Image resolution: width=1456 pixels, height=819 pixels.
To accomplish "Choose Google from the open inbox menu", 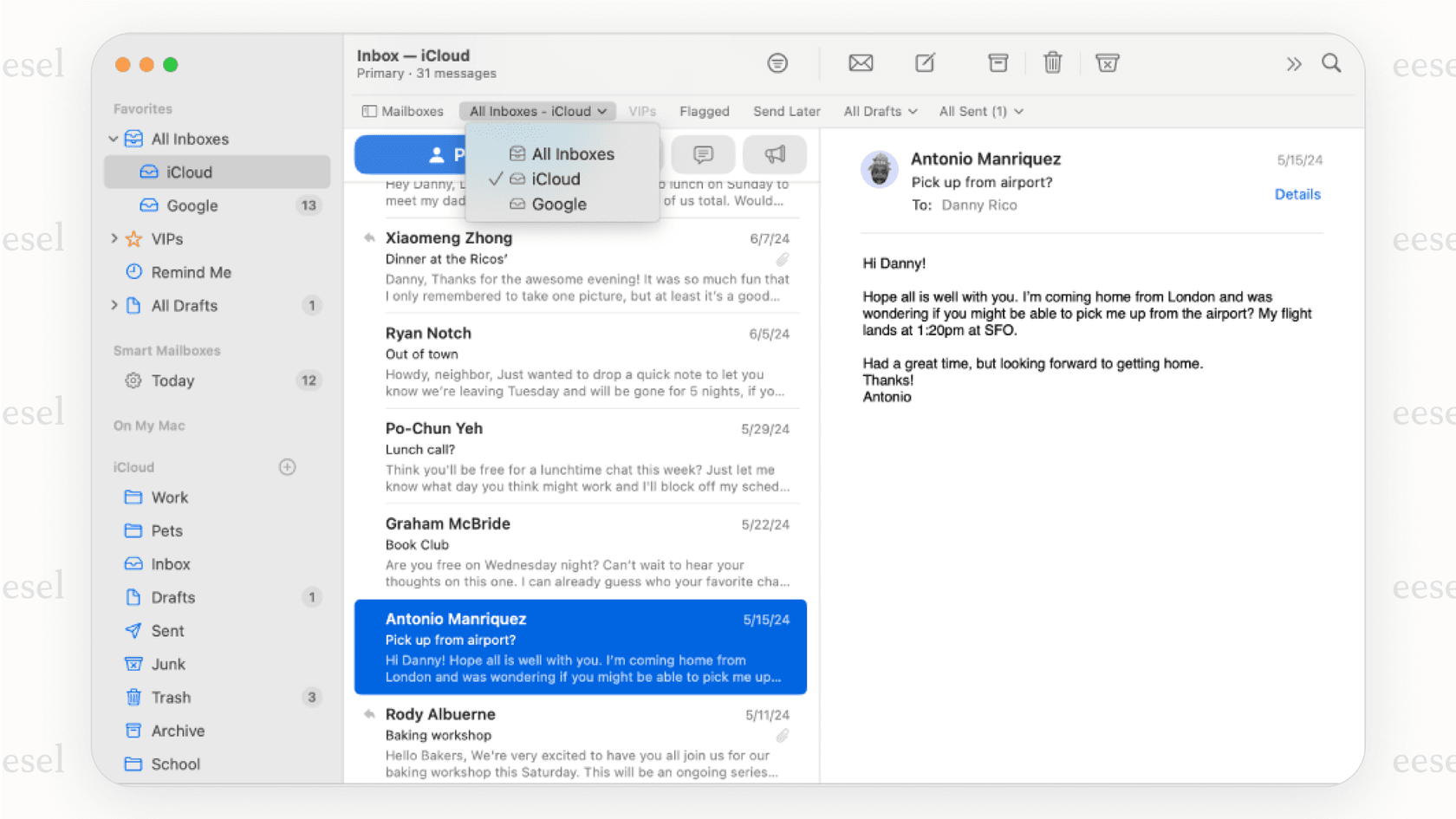I will tap(558, 205).
